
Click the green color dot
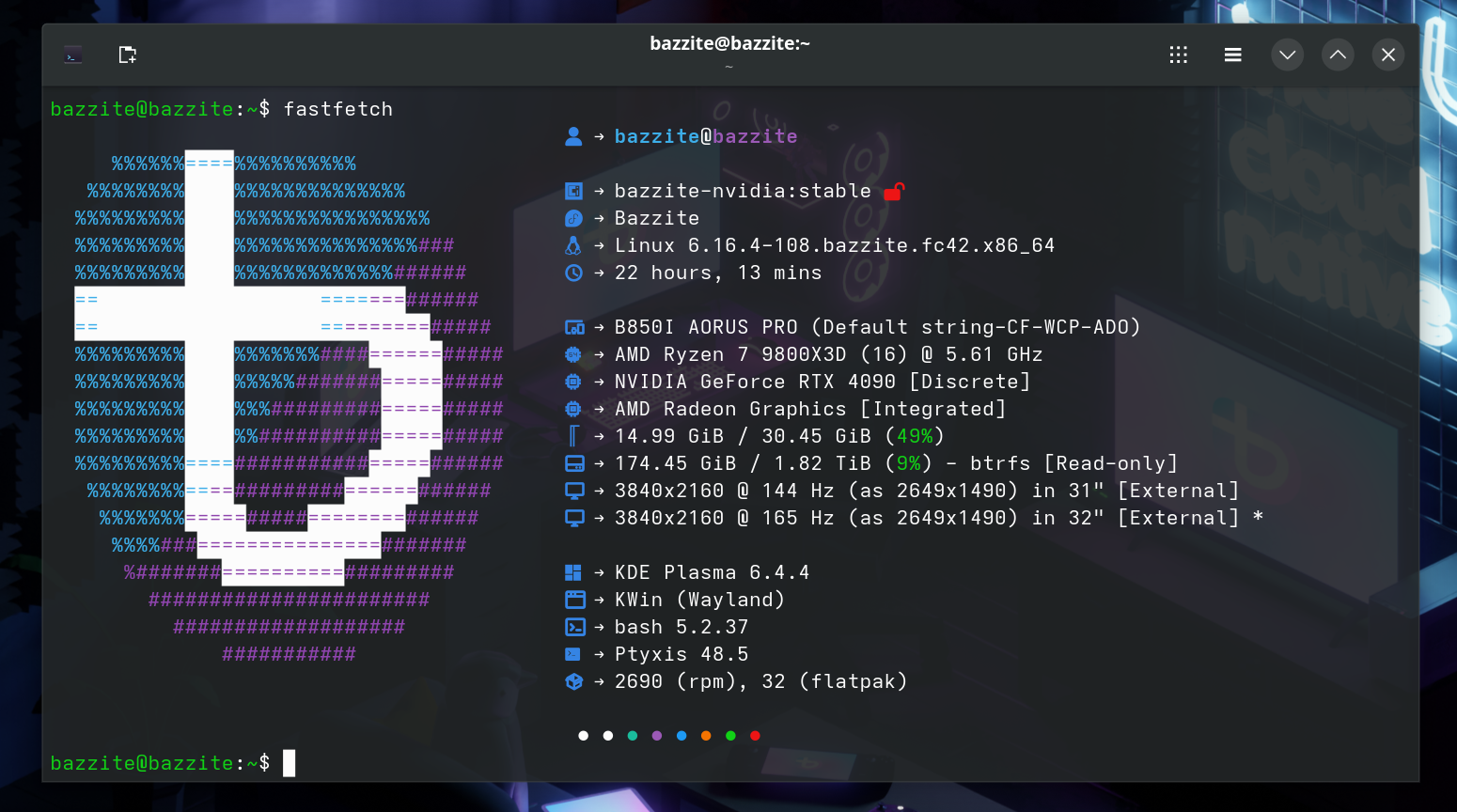730,736
